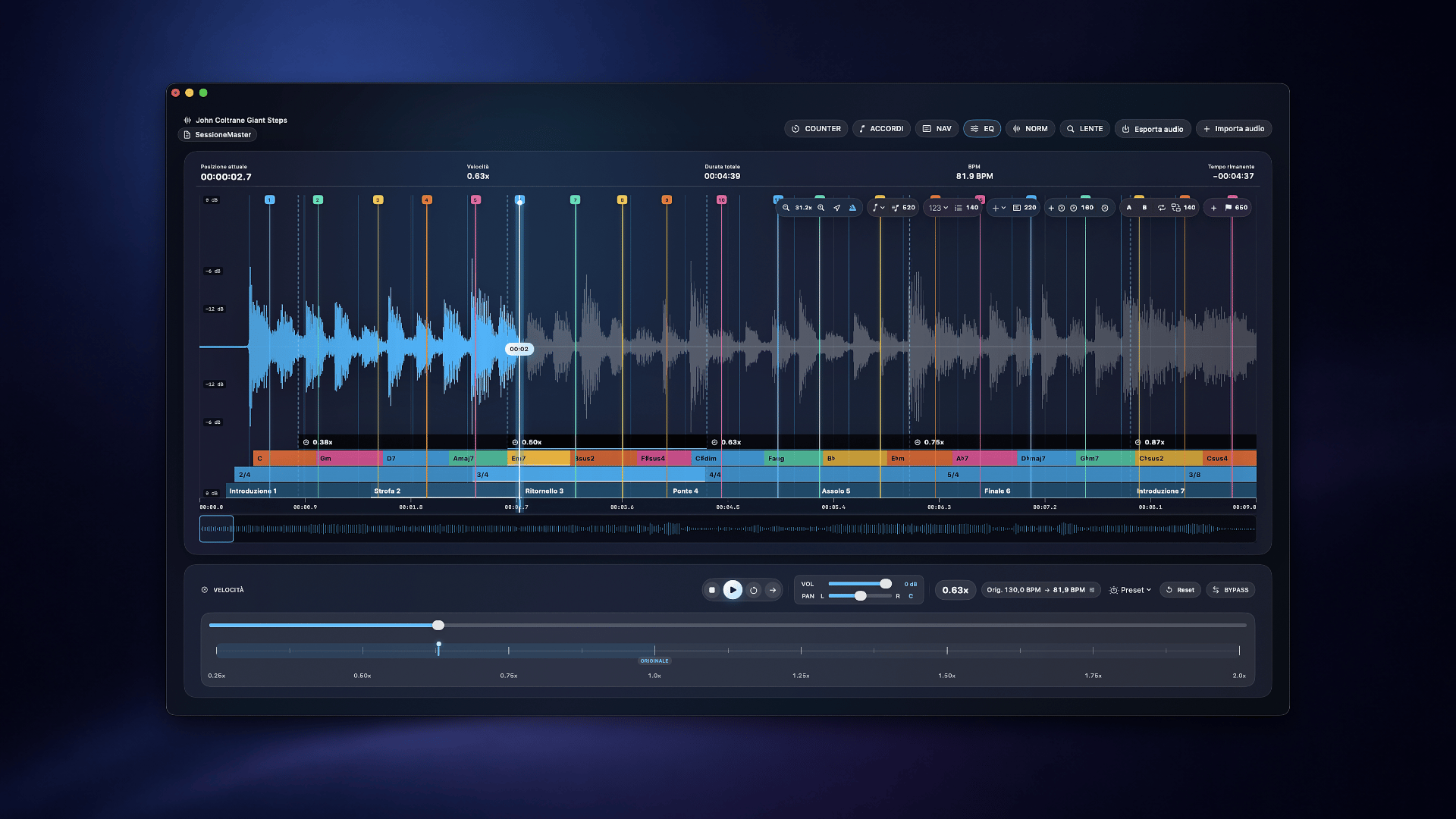Click the follow-playhead arrow icon

[837, 208]
